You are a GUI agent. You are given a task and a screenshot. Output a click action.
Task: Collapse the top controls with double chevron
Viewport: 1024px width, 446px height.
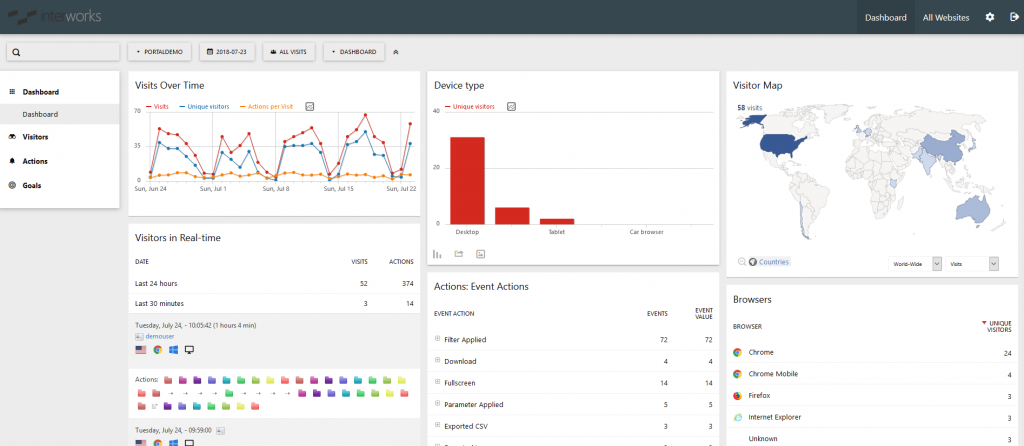[x=396, y=52]
